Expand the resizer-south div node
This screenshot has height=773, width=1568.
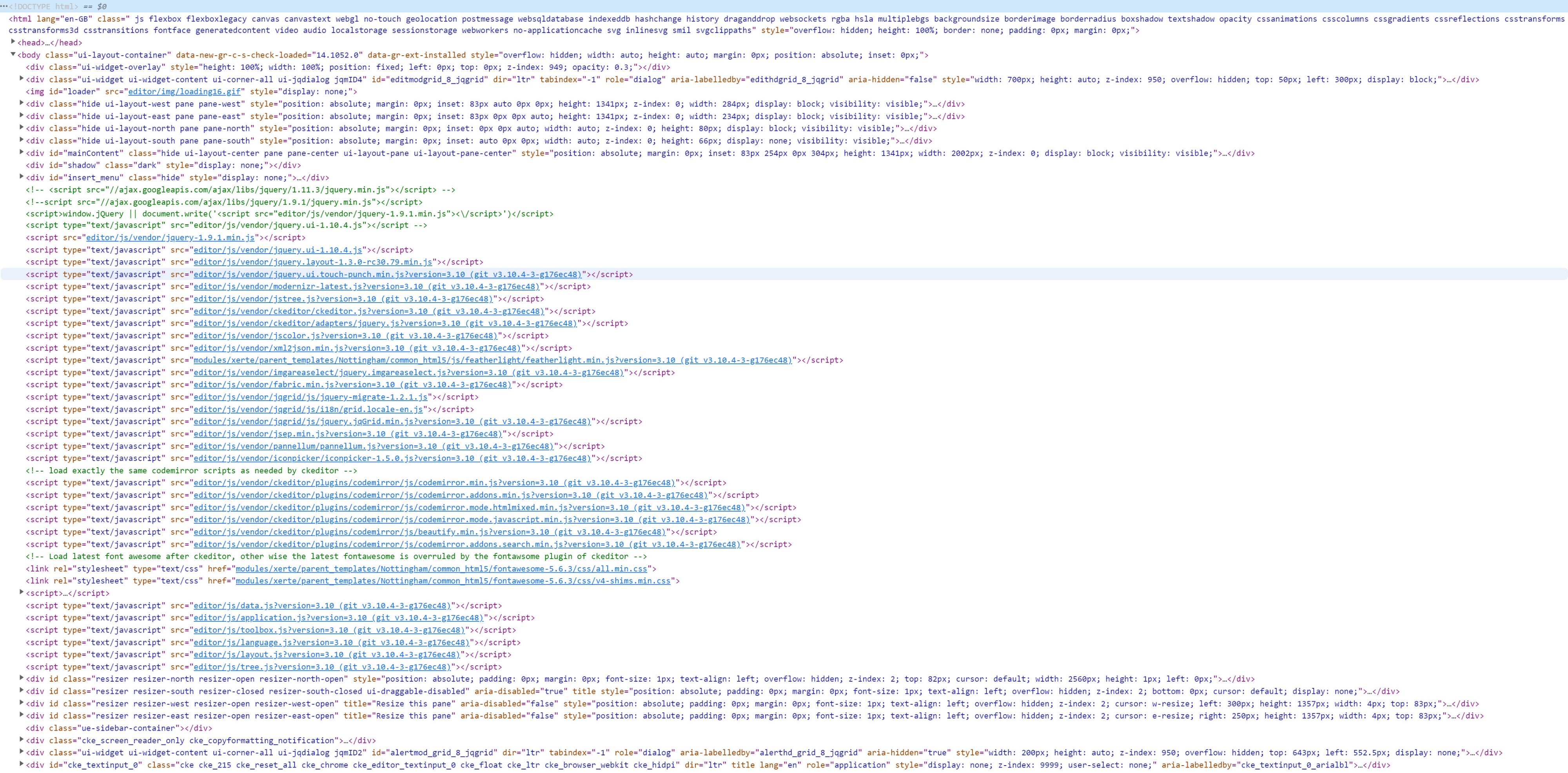coord(22,690)
